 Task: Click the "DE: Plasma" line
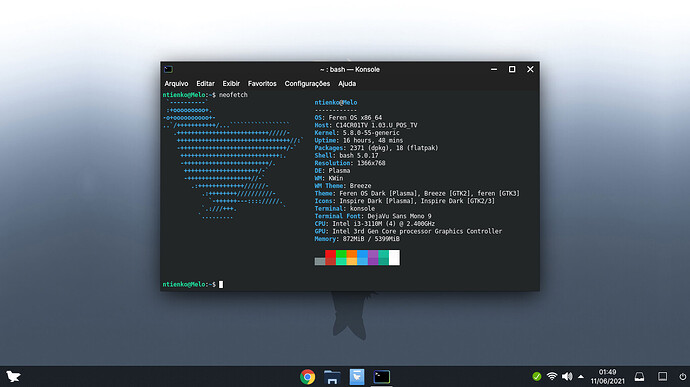tap(332, 170)
